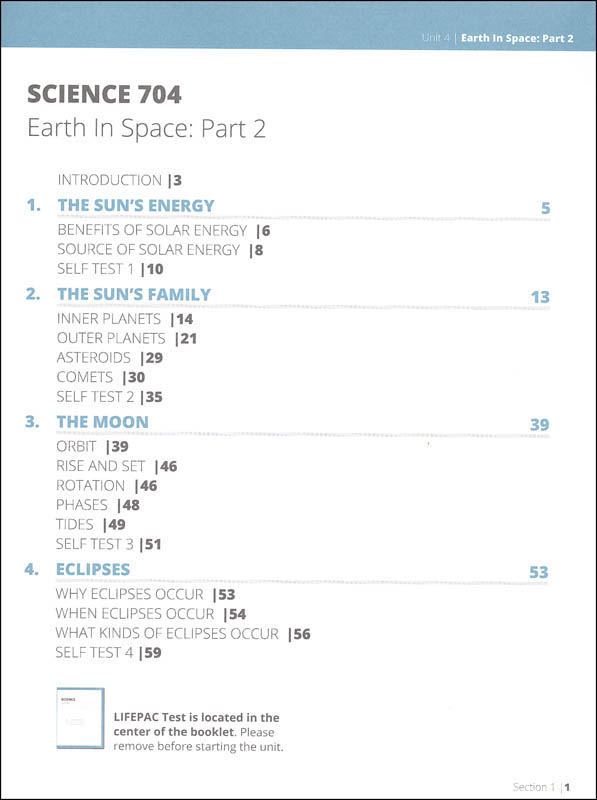Click WHAT KINDS OF ECLIPSES OCCUR entry

click(x=183, y=634)
